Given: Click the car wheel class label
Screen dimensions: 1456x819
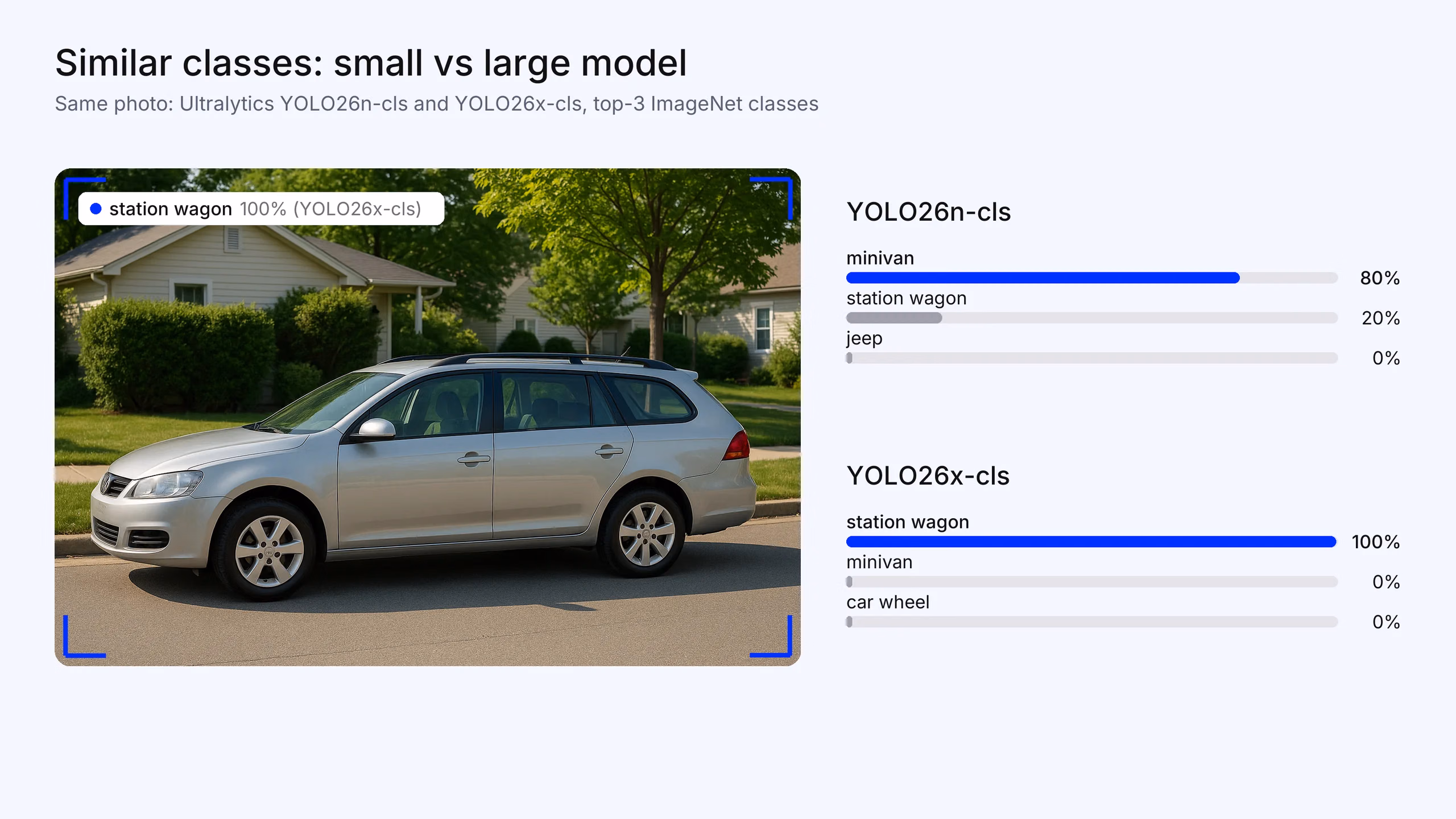Looking at the screenshot, I should 888,602.
